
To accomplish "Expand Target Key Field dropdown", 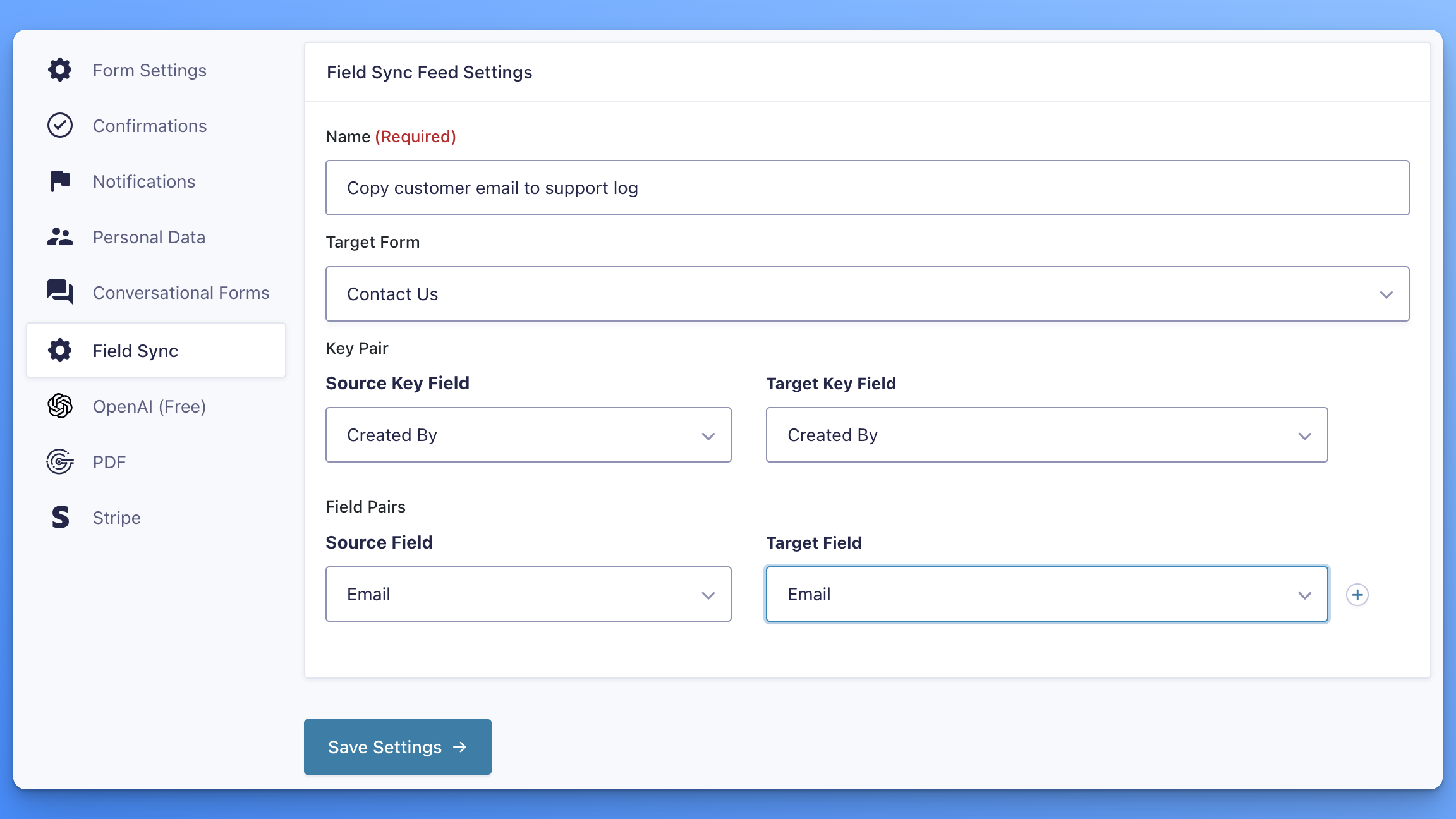I will point(1046,435).
